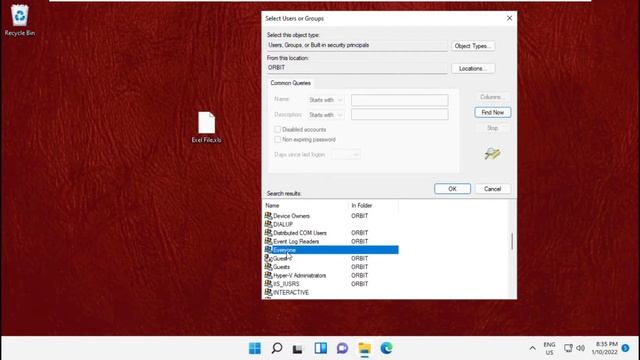The width and height of the screenshot is (640, 360).
Task: Tick the Disabled accounts checkbox
Action: (x=278, y=129)
